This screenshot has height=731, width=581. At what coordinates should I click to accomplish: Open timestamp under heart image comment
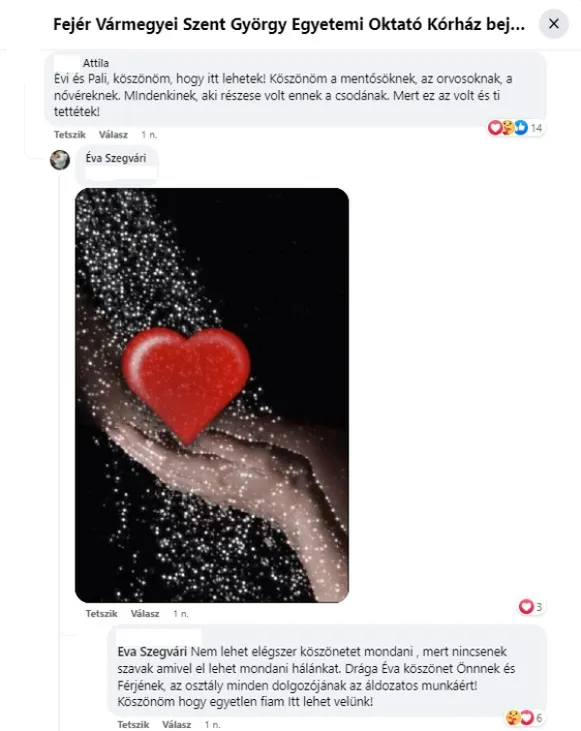181,614
